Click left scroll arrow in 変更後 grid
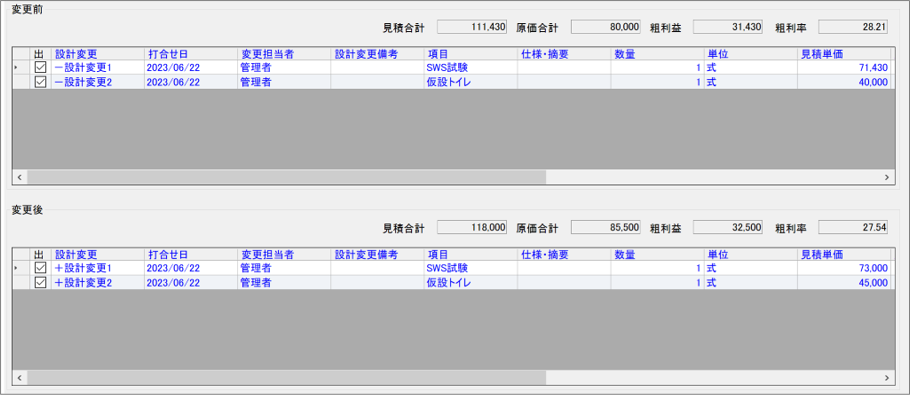 (19, 377)
